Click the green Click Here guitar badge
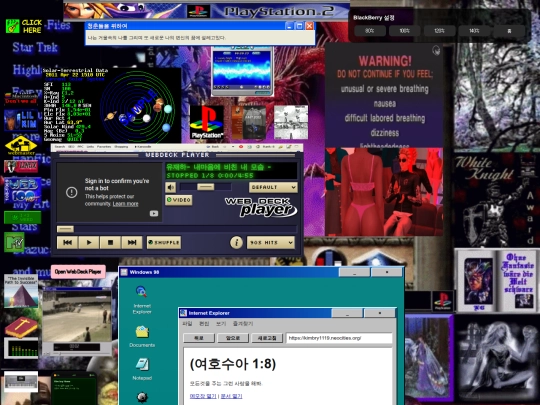This screenshot has height=405, width=540. click(x=24, y=26)
